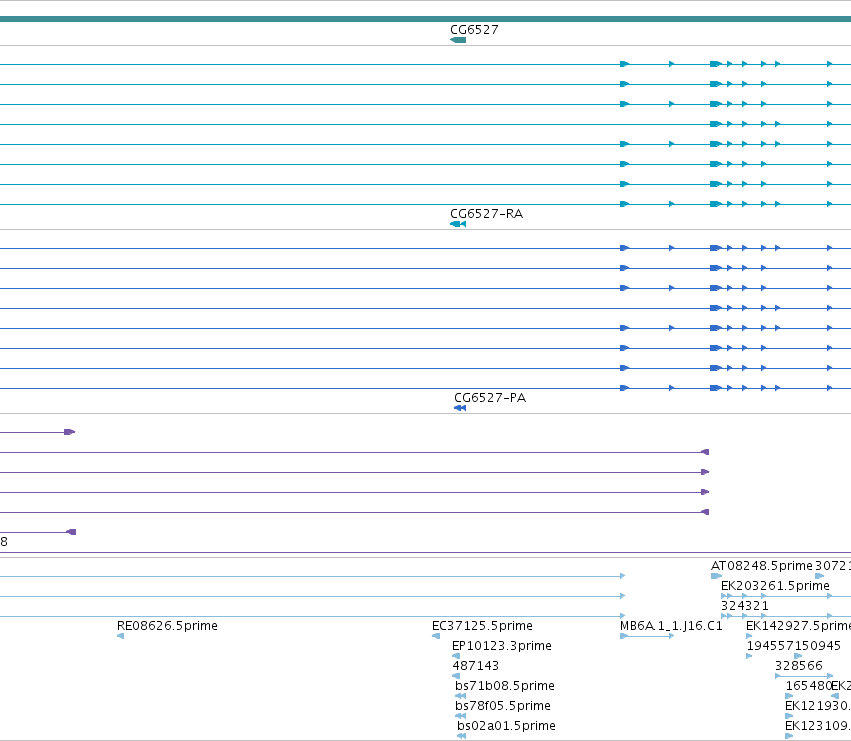Select the AT08248.5prime label
Screen dimensions: 851x741
(x=762, y=566)
